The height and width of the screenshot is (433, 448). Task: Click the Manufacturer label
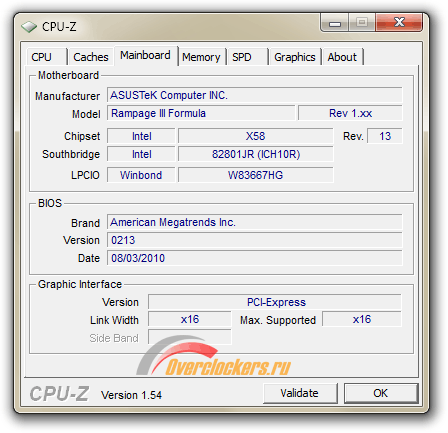click(68, 96)
